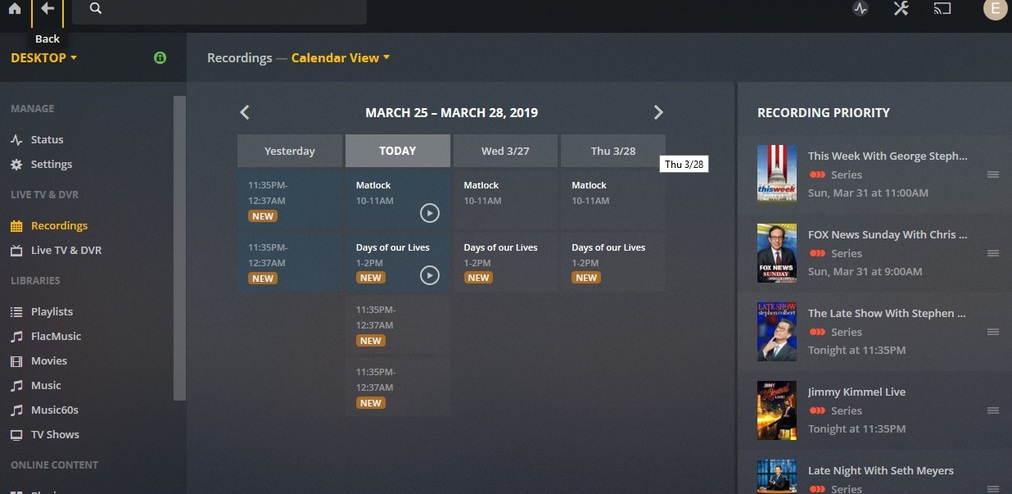Select the TODAY column header
Viewport: 1012px width, 494px height.
click(398, 150)
